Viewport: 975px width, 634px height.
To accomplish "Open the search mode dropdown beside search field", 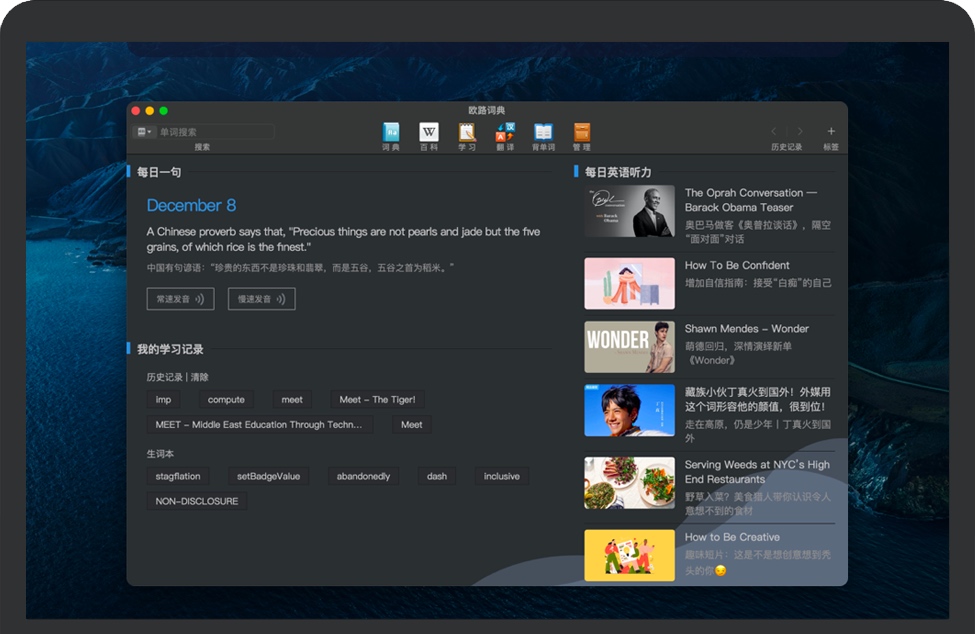I will click(x=144, y=132).
